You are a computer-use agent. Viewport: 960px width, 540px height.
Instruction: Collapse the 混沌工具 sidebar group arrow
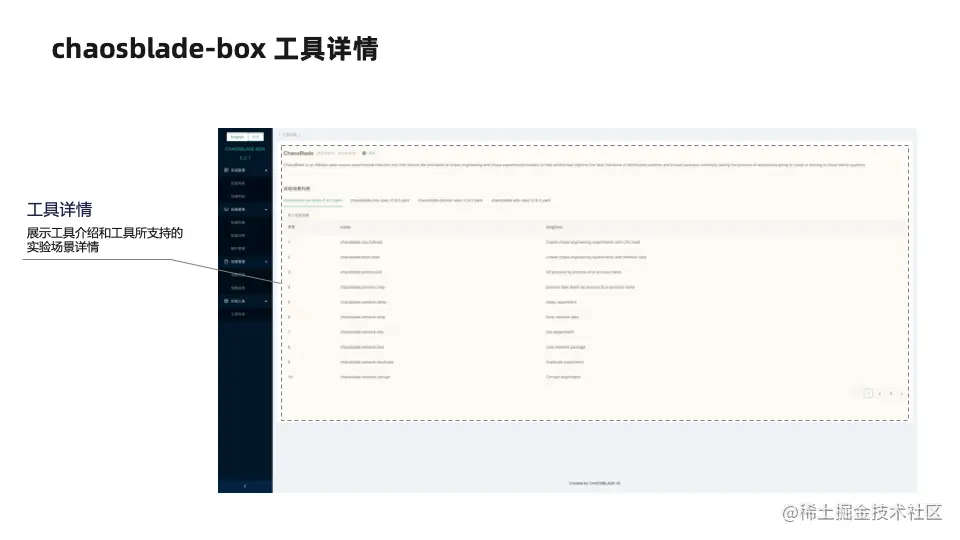pos(266,301)
